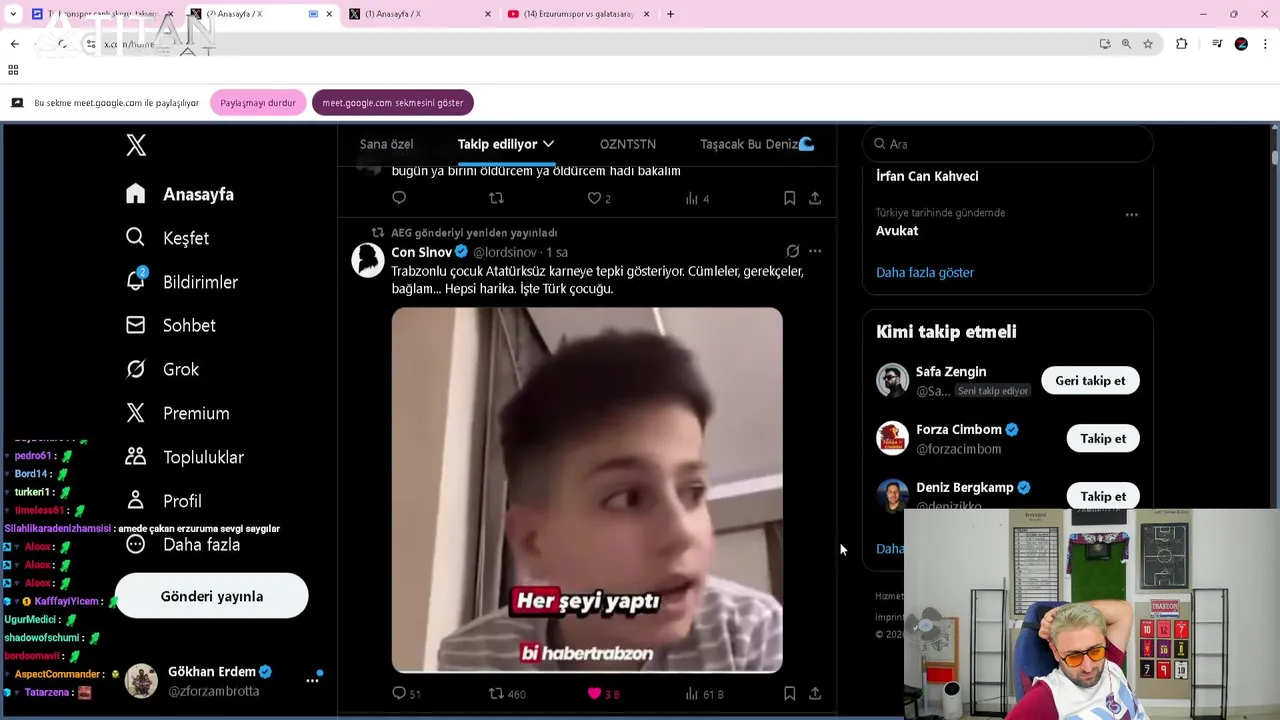Image resolution: width=1280 pixels, height=720 pixels.
Task: Repost the upper post with 2 likes
Action: point(496,198)
